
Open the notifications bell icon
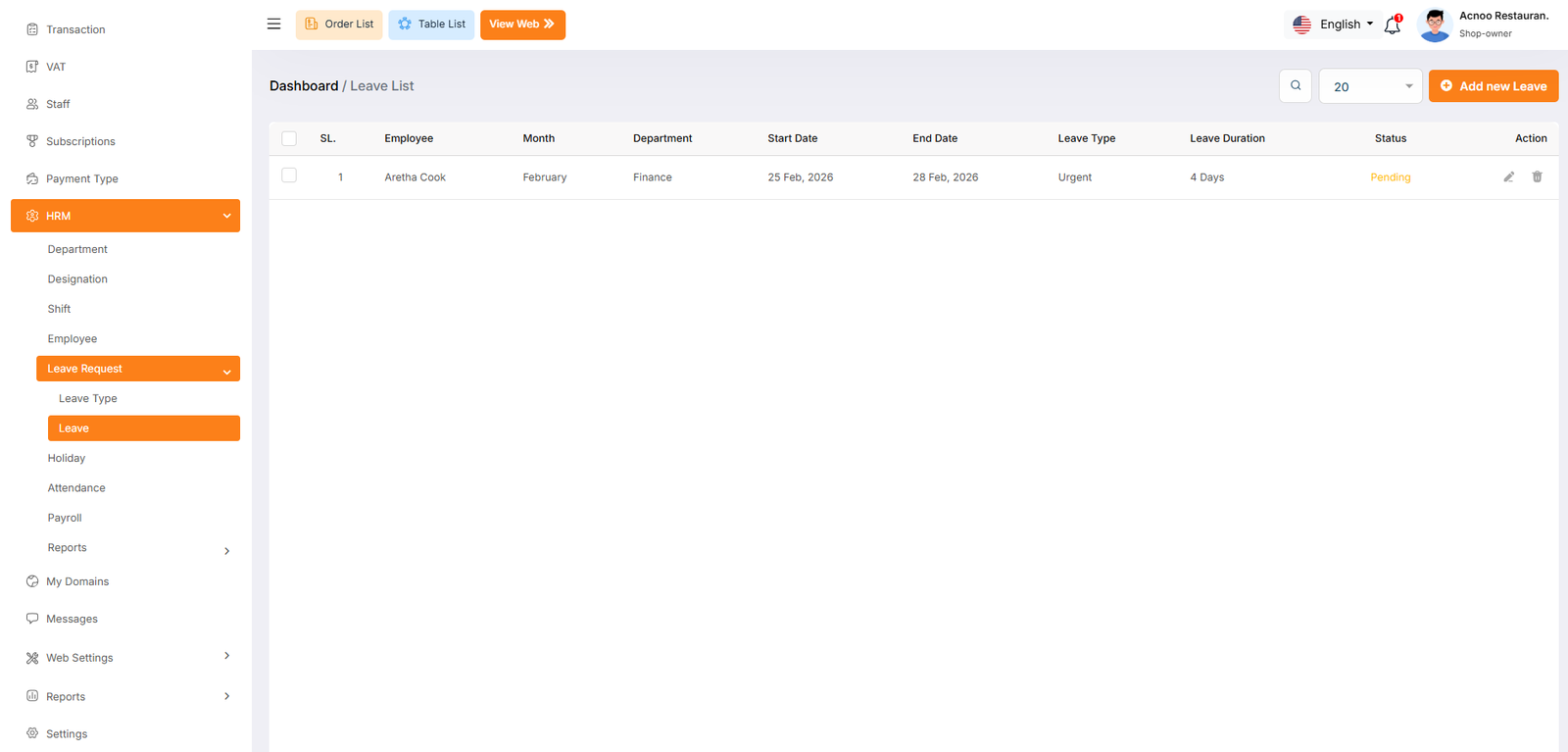[x=1392, y=25]
